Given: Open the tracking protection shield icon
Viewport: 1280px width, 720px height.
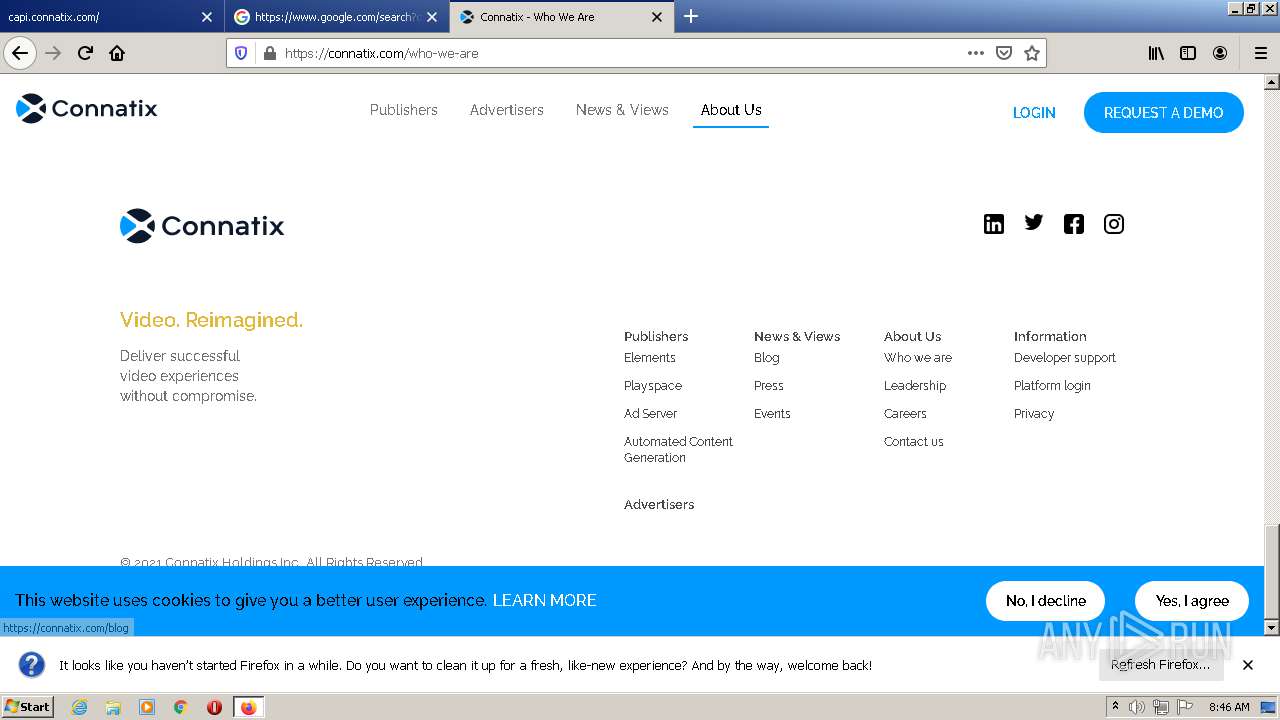Looking at the screenshot, I should click(241, 53).
